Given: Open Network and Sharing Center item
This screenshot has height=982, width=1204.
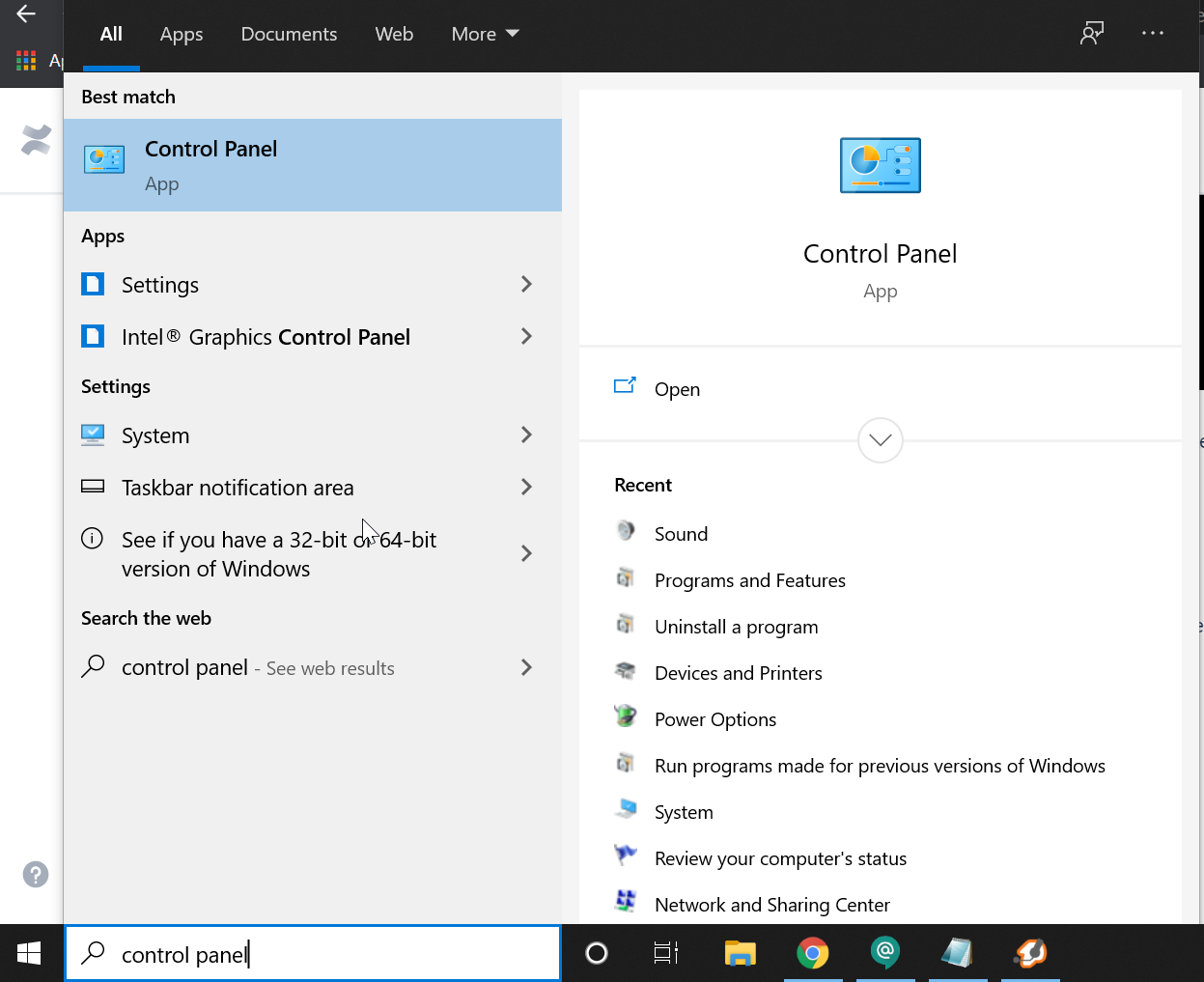Looking at the screenshot, I should [x=771, y=905].
